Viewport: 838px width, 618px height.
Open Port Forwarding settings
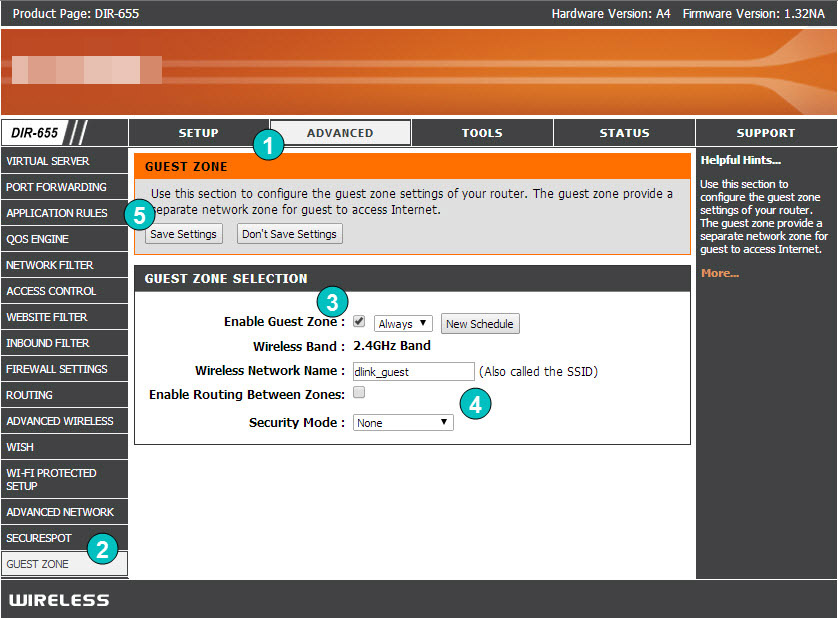64,187
